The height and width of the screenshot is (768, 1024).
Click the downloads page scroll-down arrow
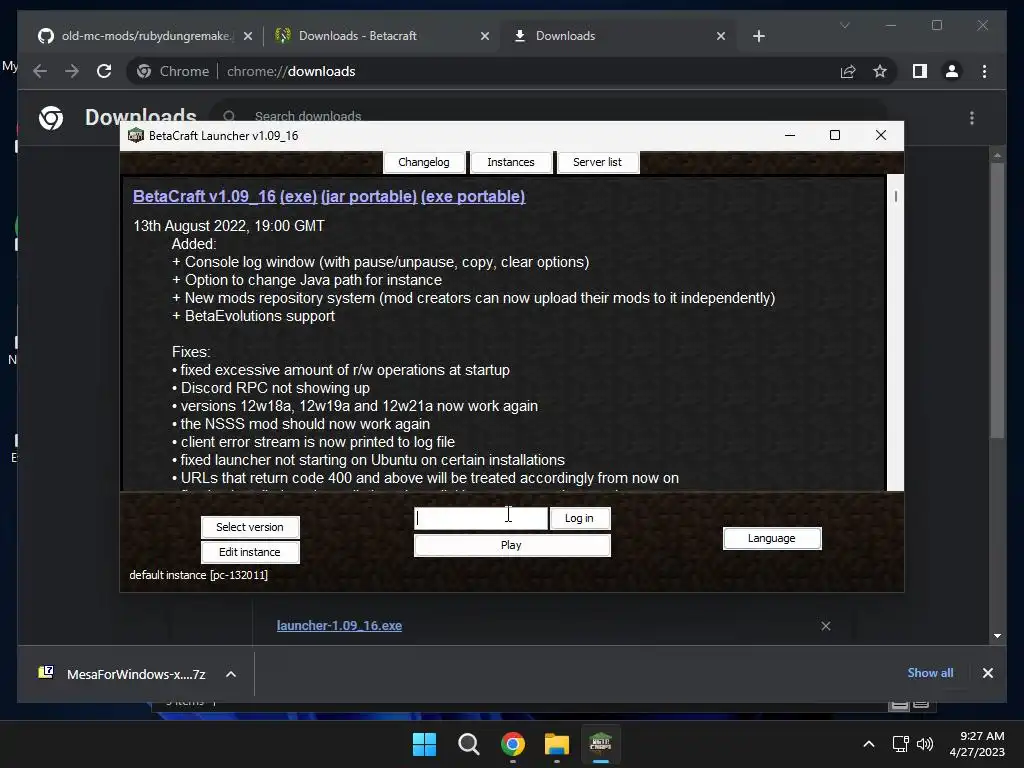pyautogui.click(x=997, y=635)
